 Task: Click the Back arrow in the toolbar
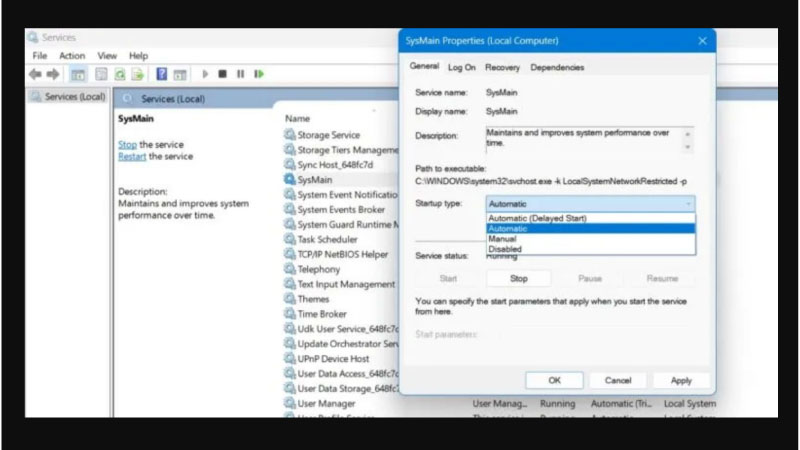(x=34, y=74)
